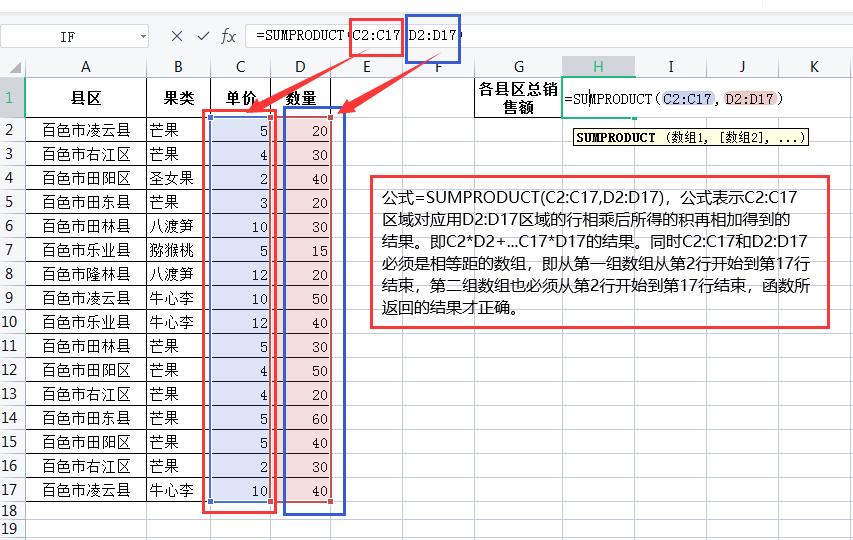
Task: Click the 各县区总销售额 cell
Action: tap(518, 98)
